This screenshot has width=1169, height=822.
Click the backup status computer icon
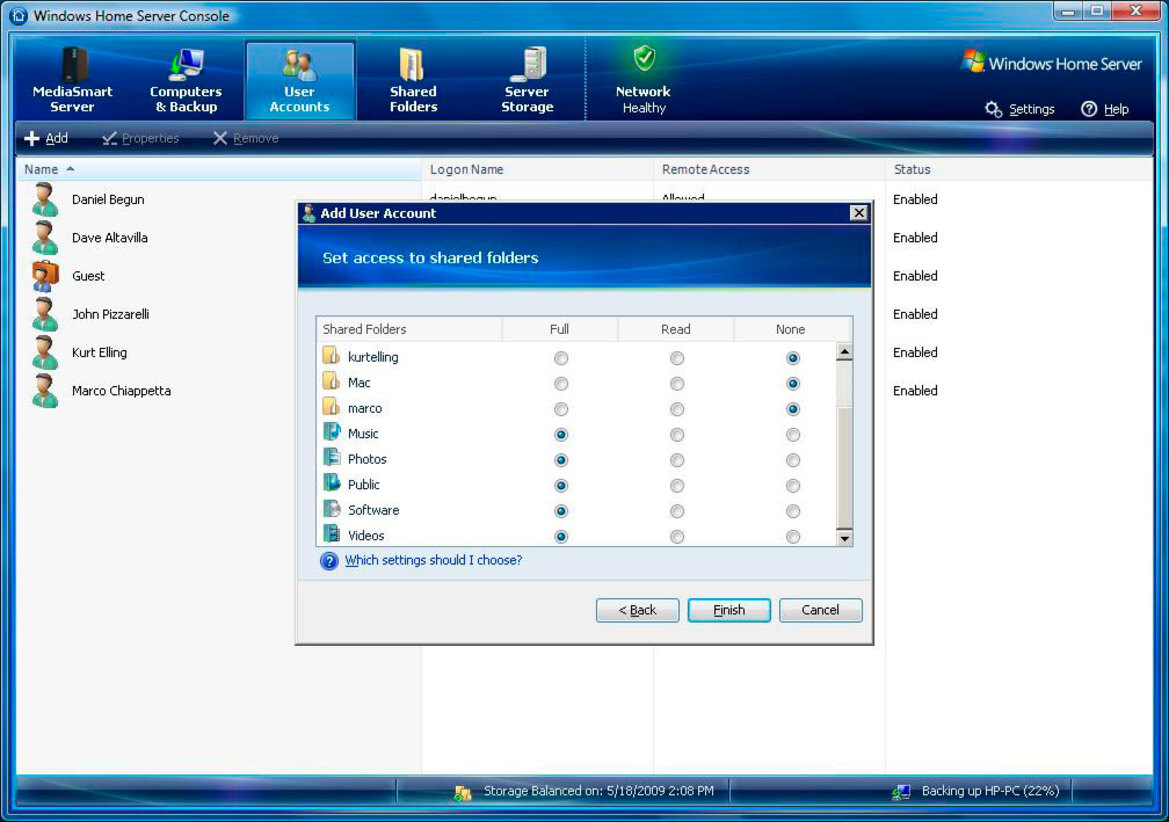901,792
